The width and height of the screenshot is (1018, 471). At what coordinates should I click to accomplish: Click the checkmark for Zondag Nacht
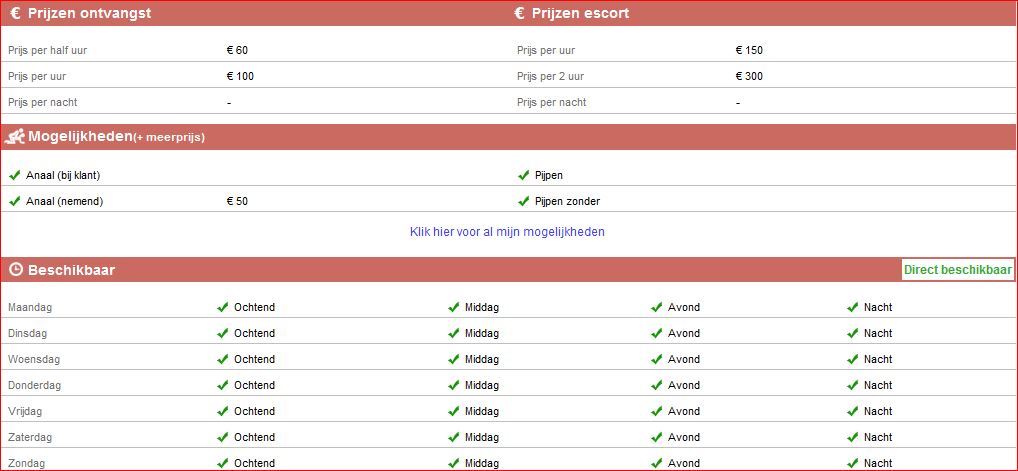point(853,463)
